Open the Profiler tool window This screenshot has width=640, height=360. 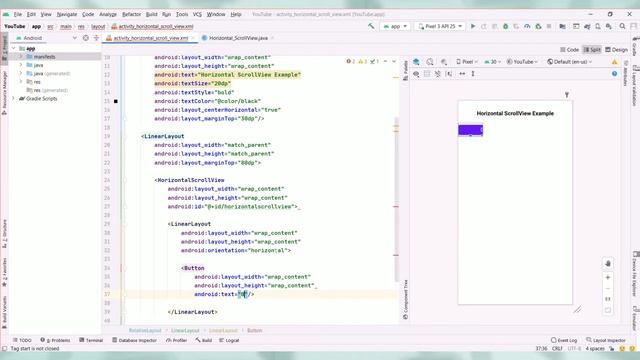[176, 340]
